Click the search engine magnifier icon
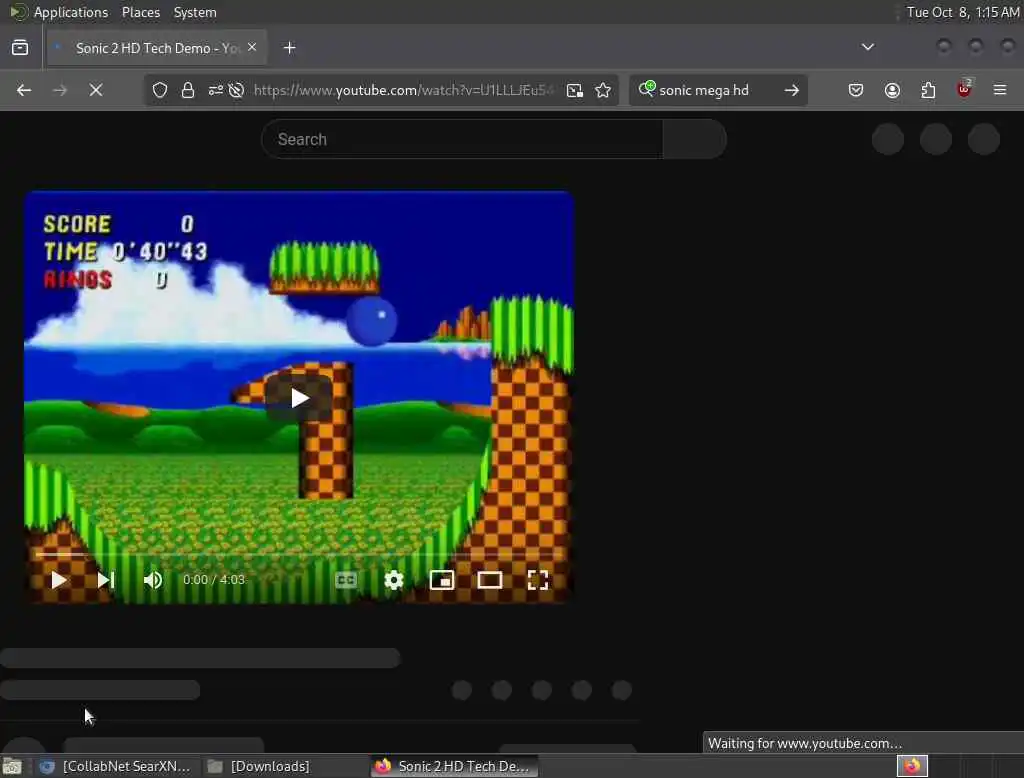Image resolution: width=1024 pixels, height=778 pixels. (x=647, y=89)
